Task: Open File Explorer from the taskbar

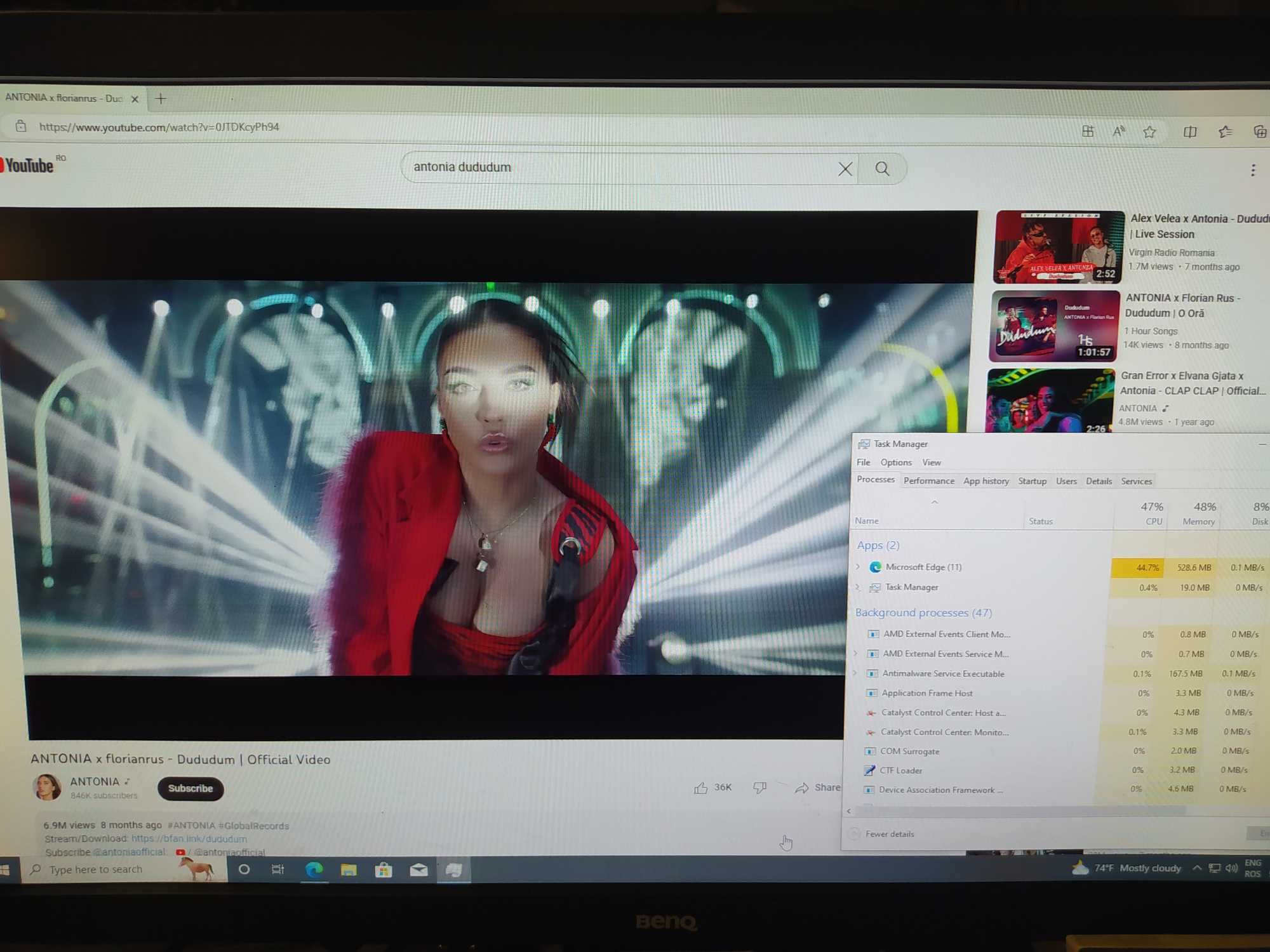Action: pos(349,870)
